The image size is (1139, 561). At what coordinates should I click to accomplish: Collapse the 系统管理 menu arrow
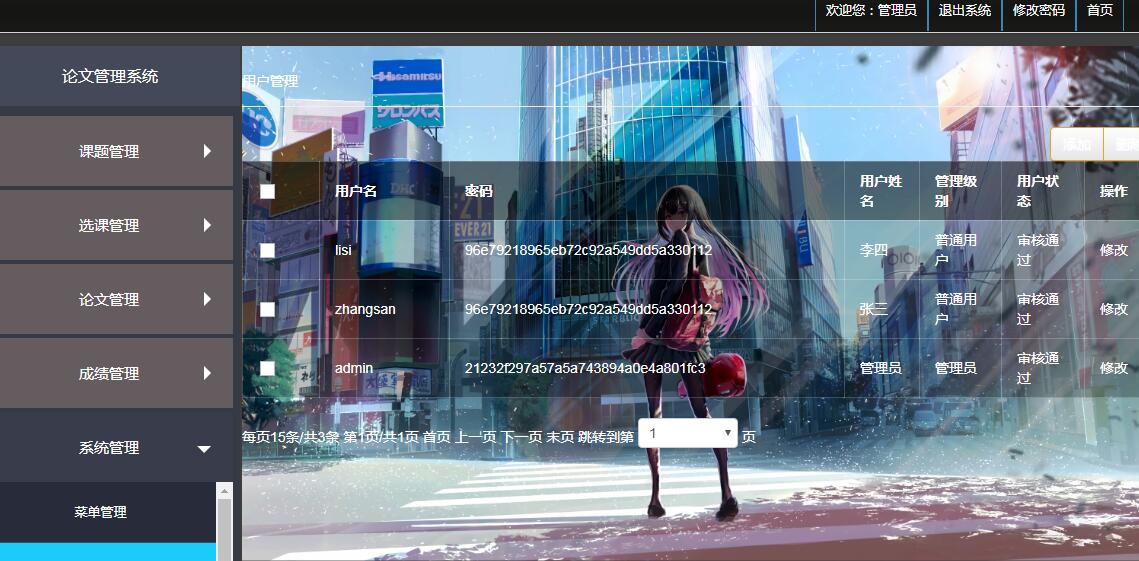pos(204,449)
